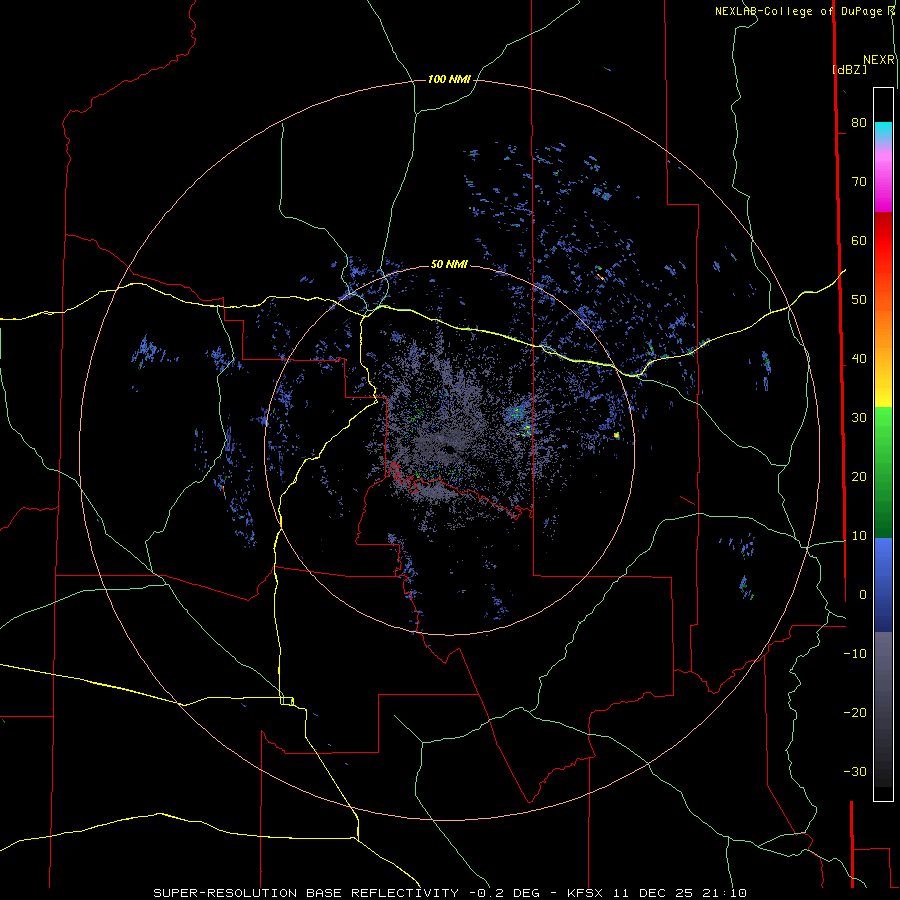Click the -10 value on dBZ scale

pos(855,654)
